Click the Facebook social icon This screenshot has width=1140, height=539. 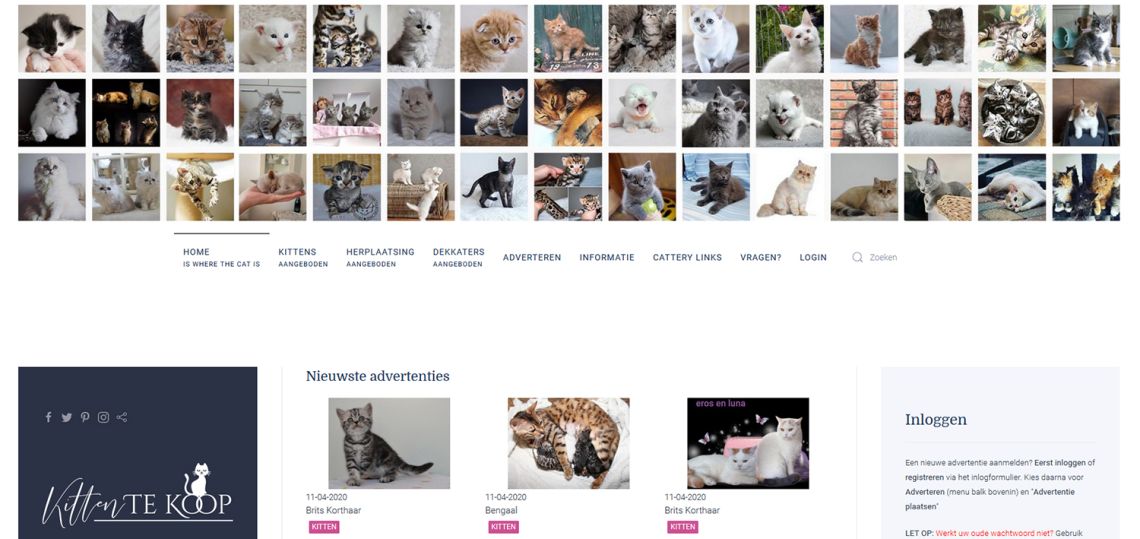(49, 418)
